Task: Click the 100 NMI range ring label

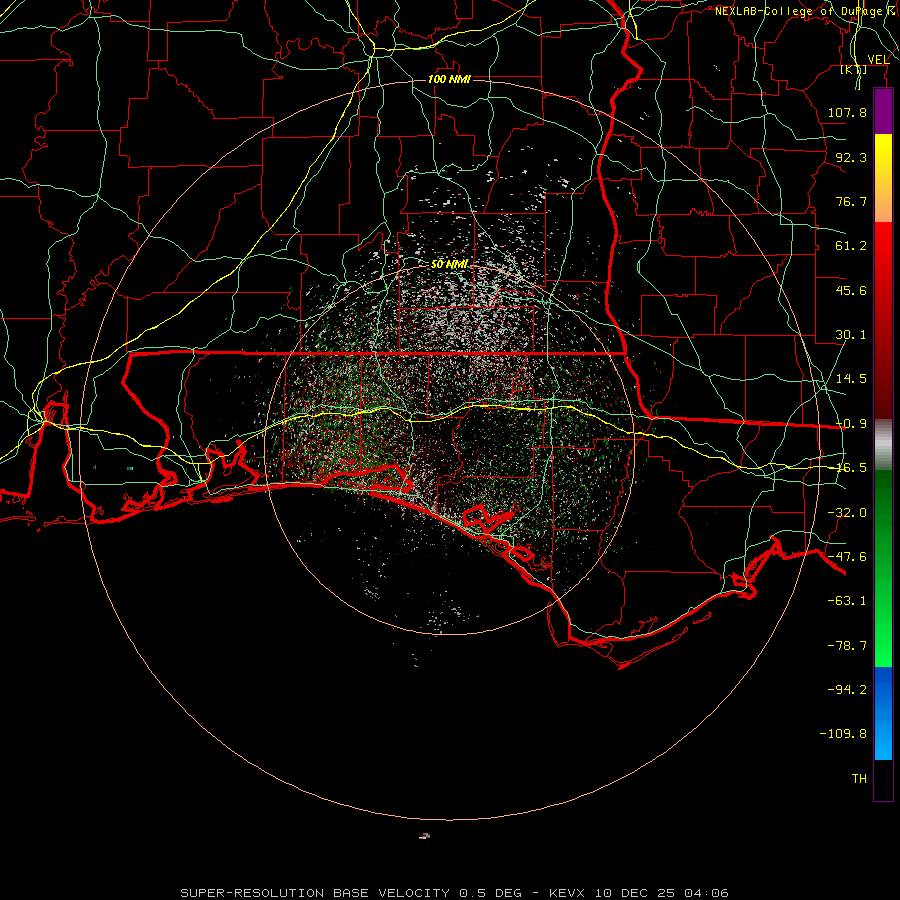Action: 449,79
